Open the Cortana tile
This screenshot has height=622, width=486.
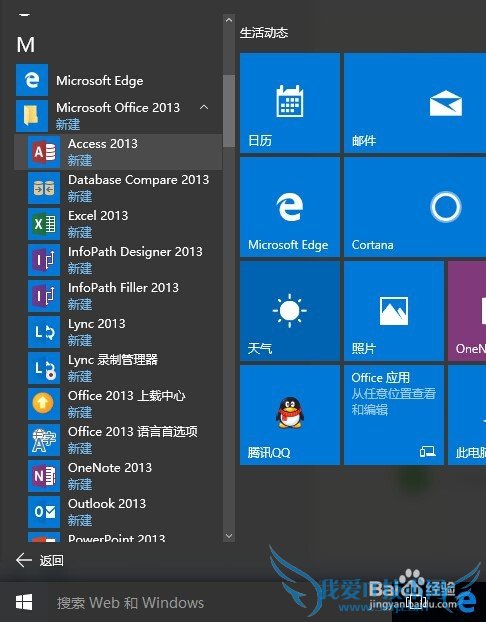click(415, 207)
